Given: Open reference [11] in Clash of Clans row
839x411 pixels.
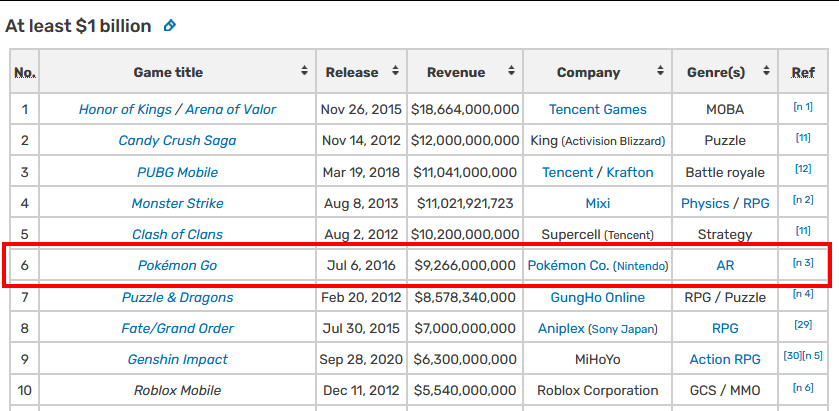Looking at the screenshot, I should point(803,231).
